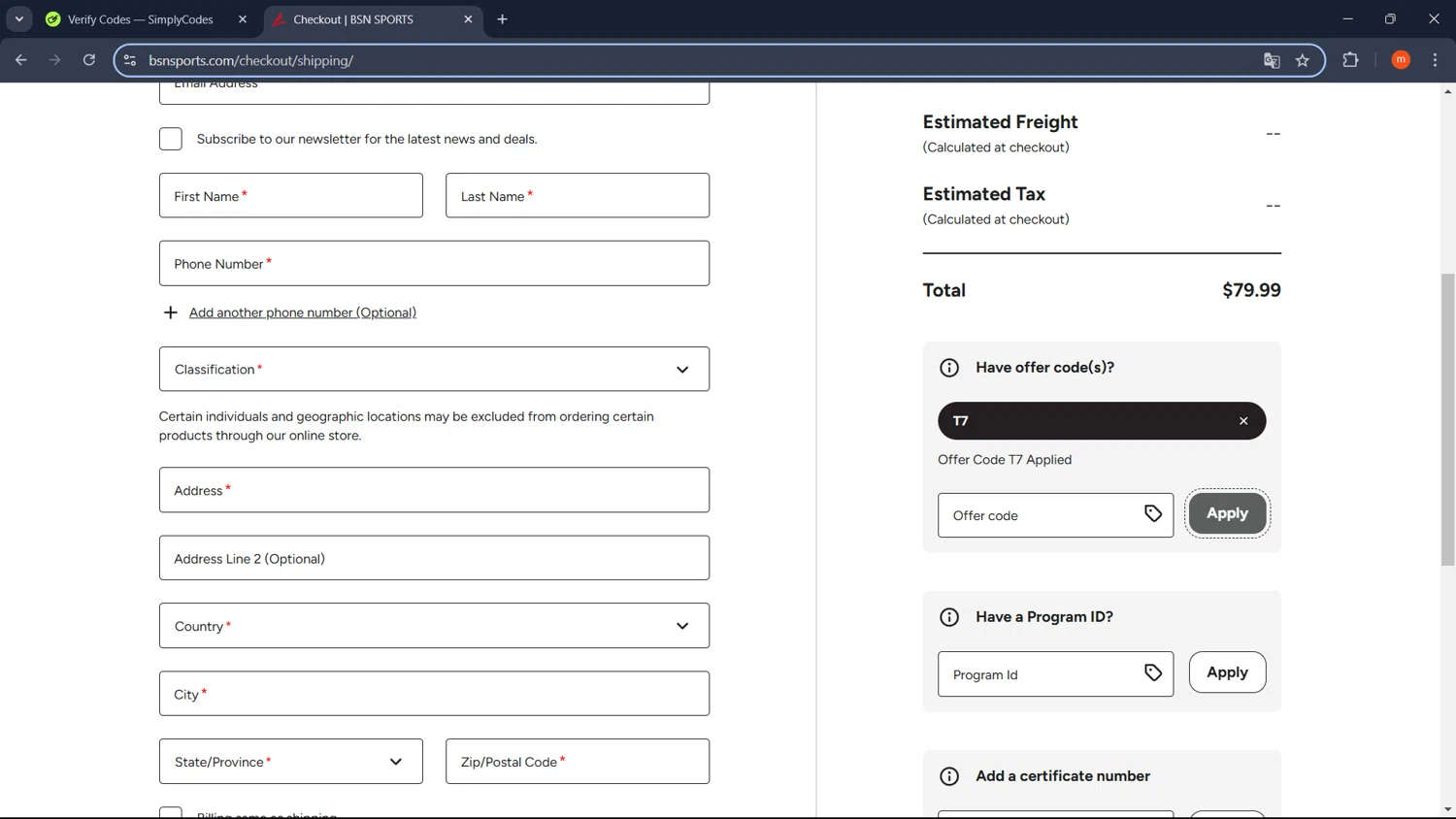This screenshot has width=1456, height=819.
Task: Open the browser Extensions puzzle icon
Action: [x=1349, y=60]
